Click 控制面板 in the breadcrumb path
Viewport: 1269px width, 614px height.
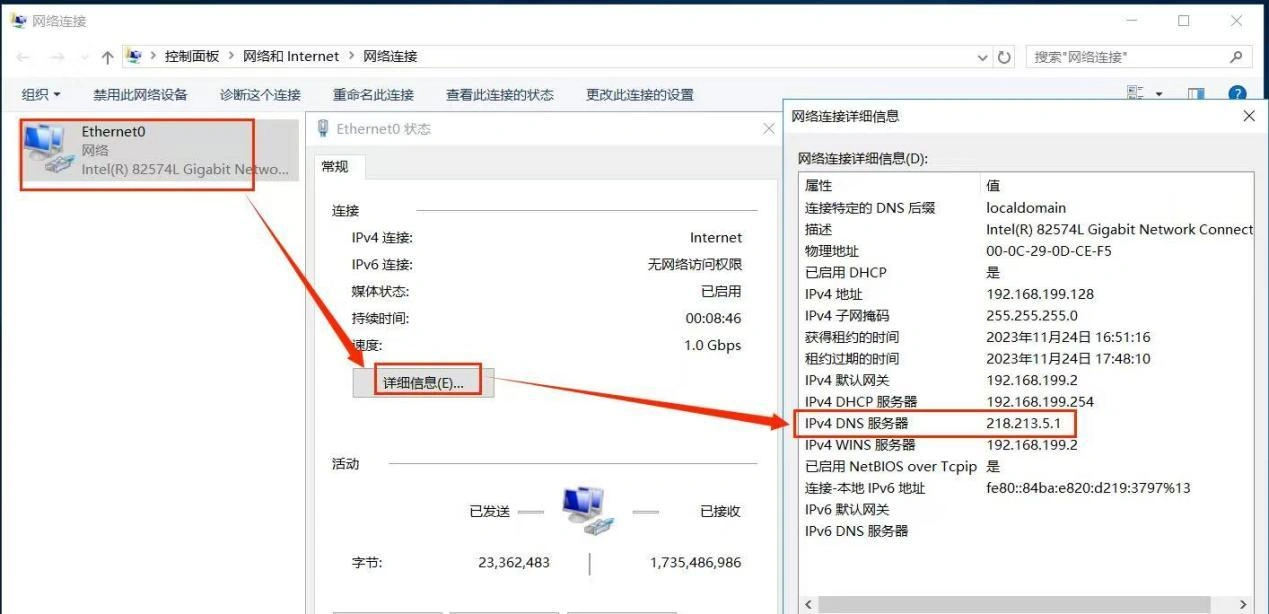pos(192,56)
